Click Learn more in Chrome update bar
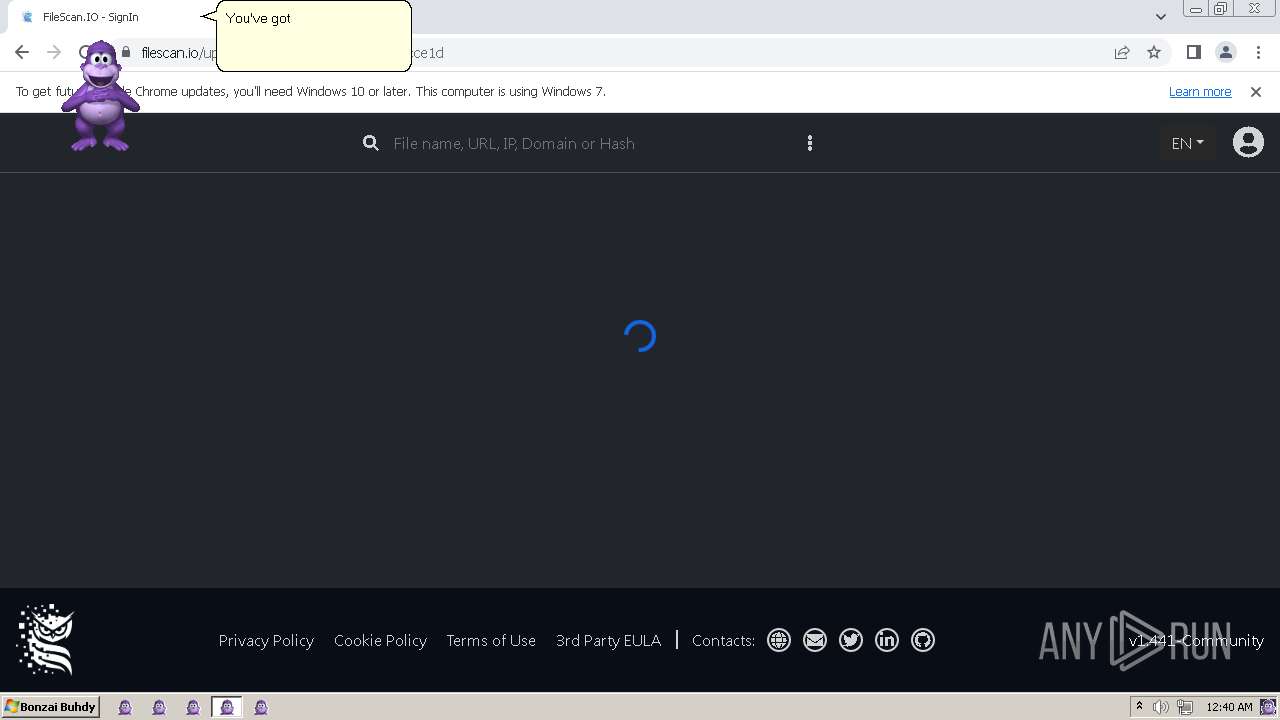 point(1200,91)
